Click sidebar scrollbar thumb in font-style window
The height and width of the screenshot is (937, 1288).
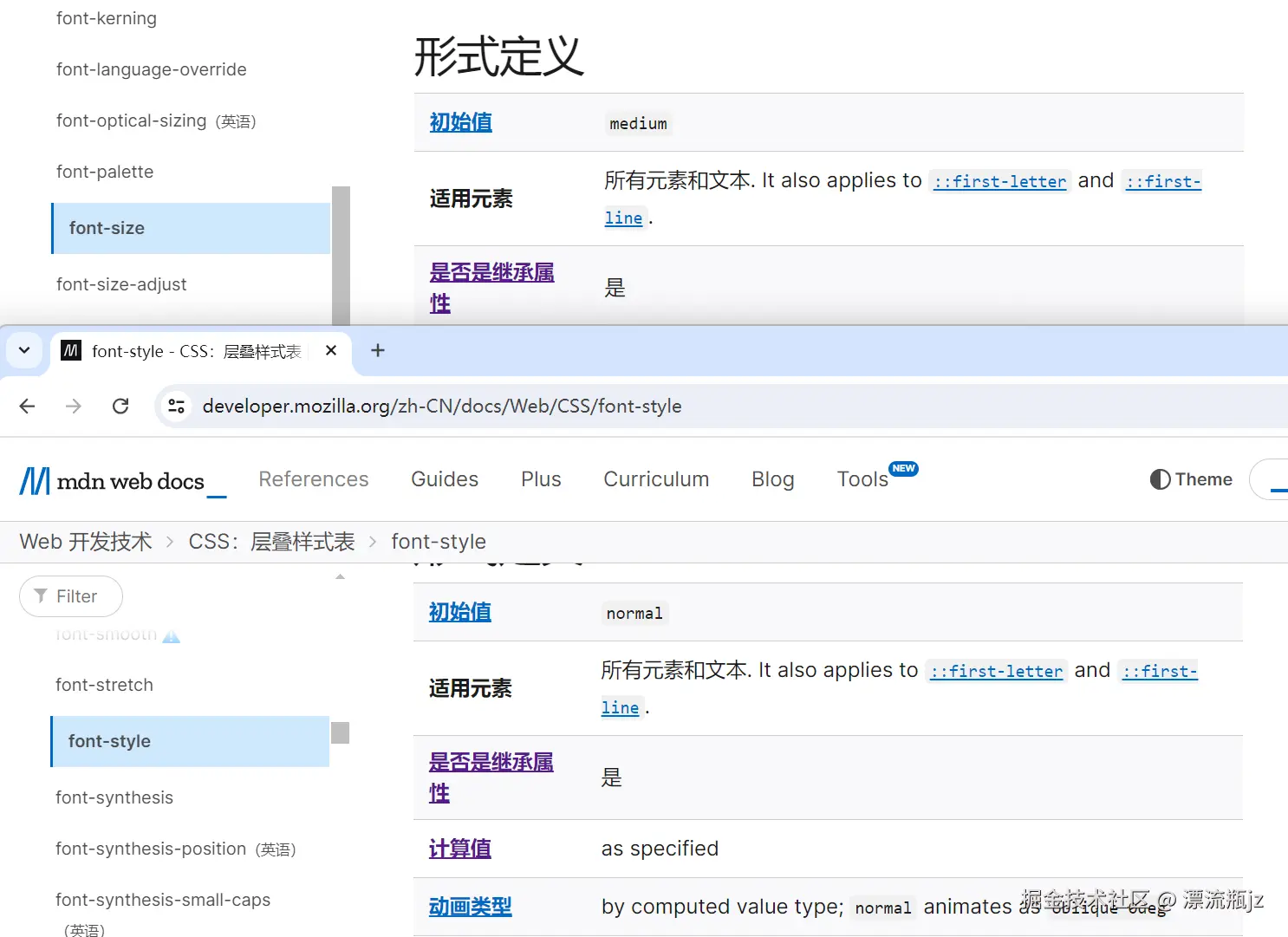pos(340,732)
